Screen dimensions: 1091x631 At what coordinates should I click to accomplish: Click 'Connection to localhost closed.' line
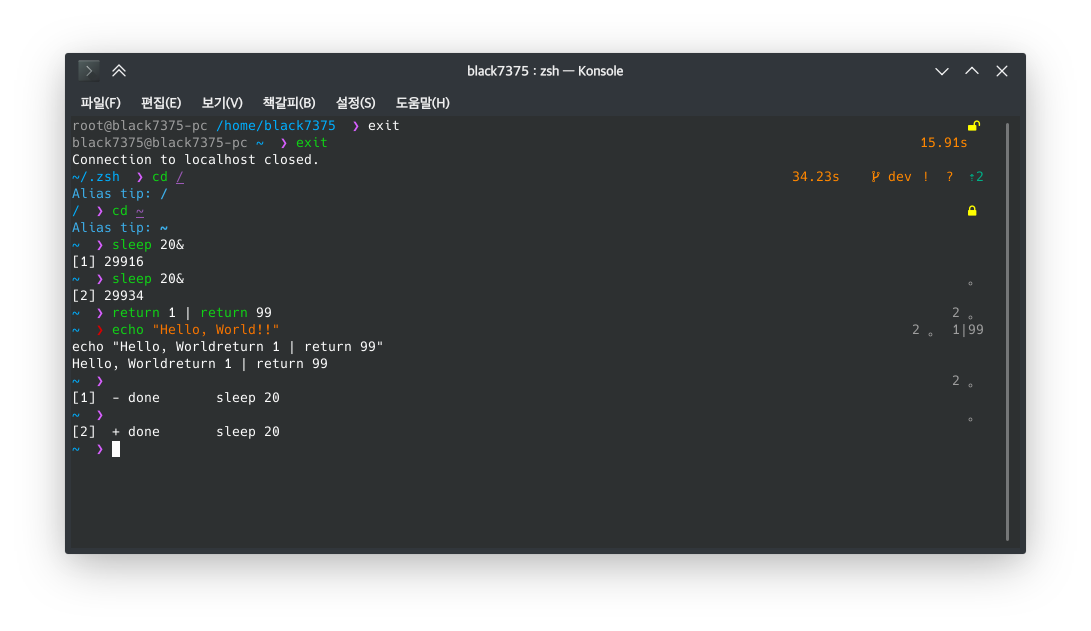click(196, 159)
